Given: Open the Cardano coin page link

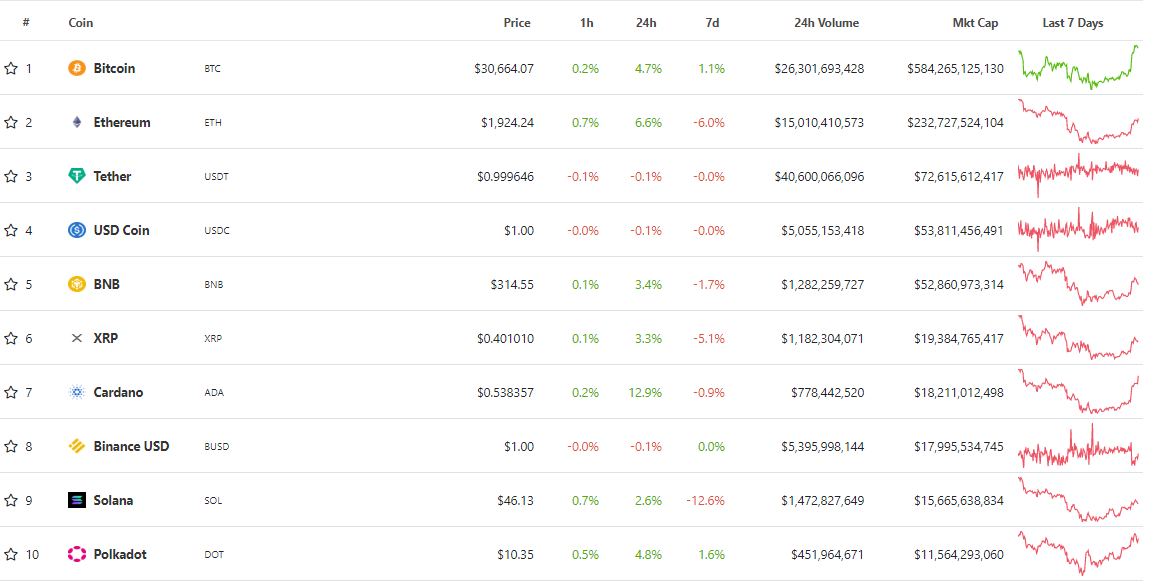Looking at the screenshot, I should click(x=118, y=392).
